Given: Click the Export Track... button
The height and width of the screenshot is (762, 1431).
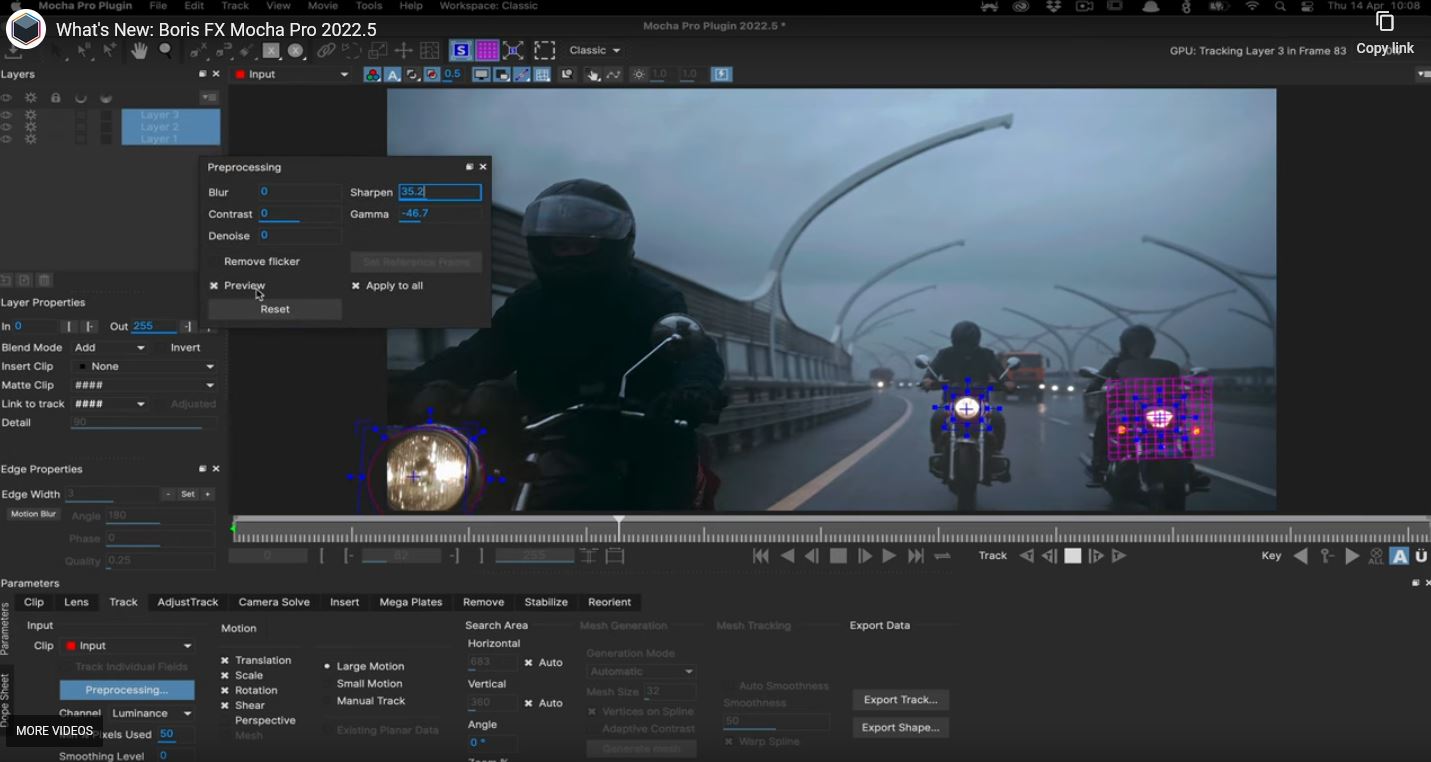Looking at the screenshot, I should 900,700.
